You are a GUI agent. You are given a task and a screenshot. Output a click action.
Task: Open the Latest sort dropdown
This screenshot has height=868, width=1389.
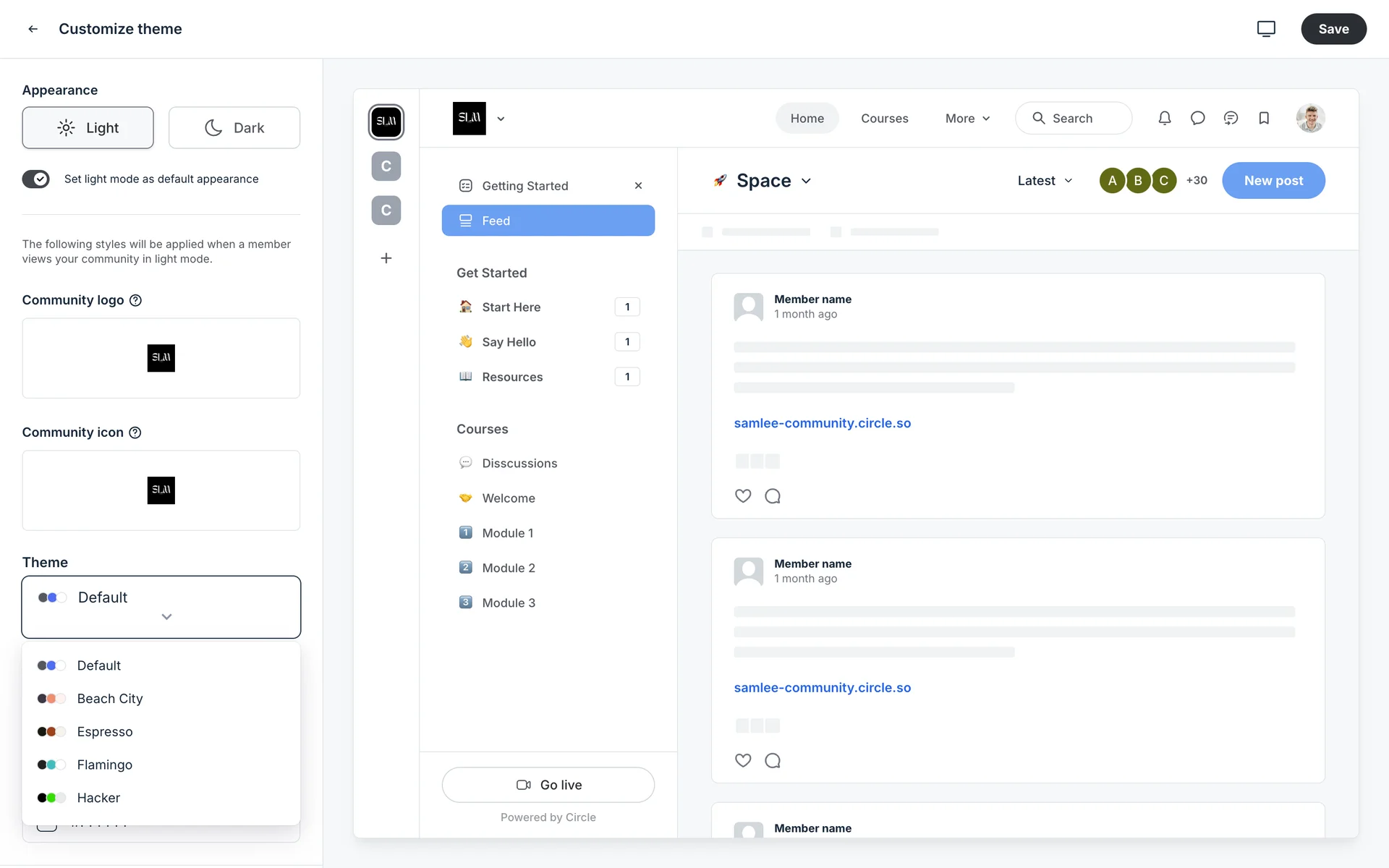tap(1045, 181)
